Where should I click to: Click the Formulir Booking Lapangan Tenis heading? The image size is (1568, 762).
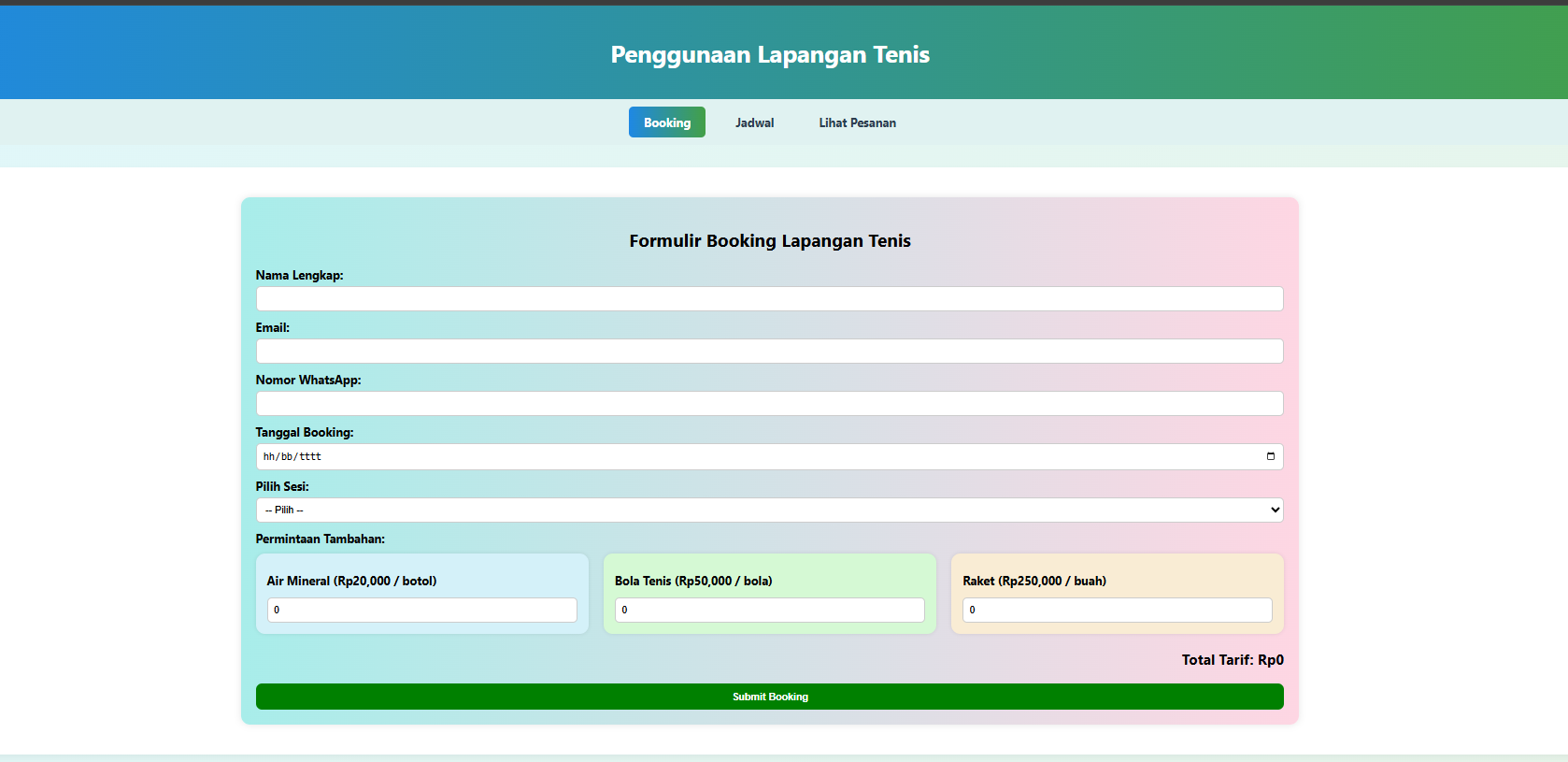pos(770,241)
